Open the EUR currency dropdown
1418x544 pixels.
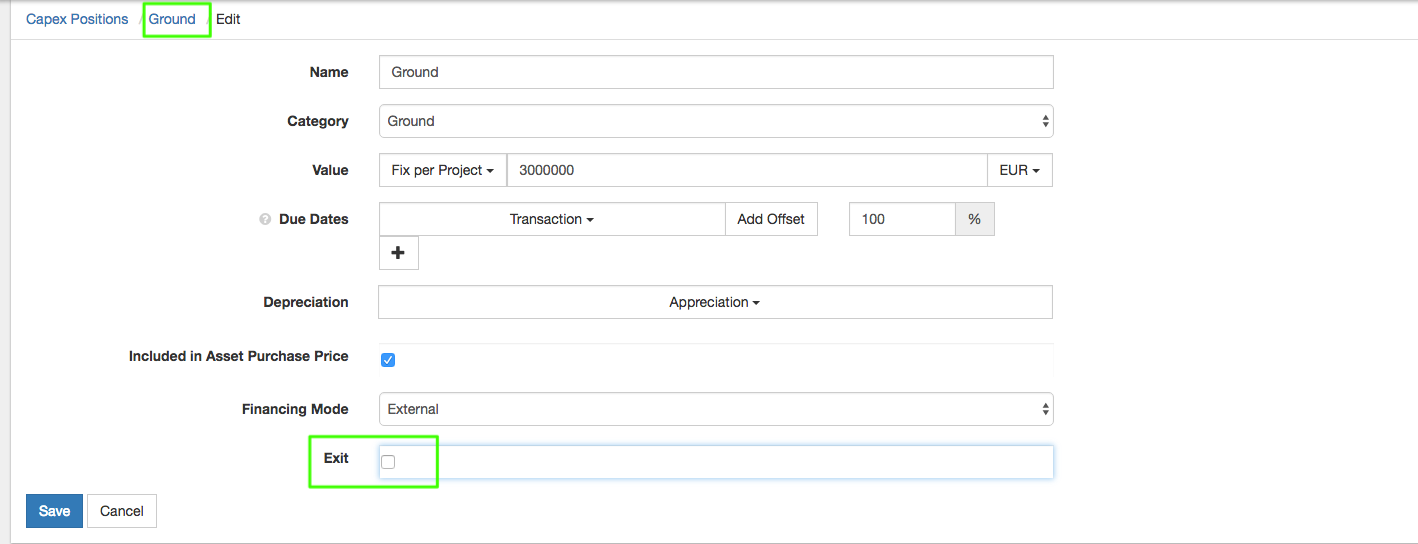pyautogui.click(x=1019, y=170)
